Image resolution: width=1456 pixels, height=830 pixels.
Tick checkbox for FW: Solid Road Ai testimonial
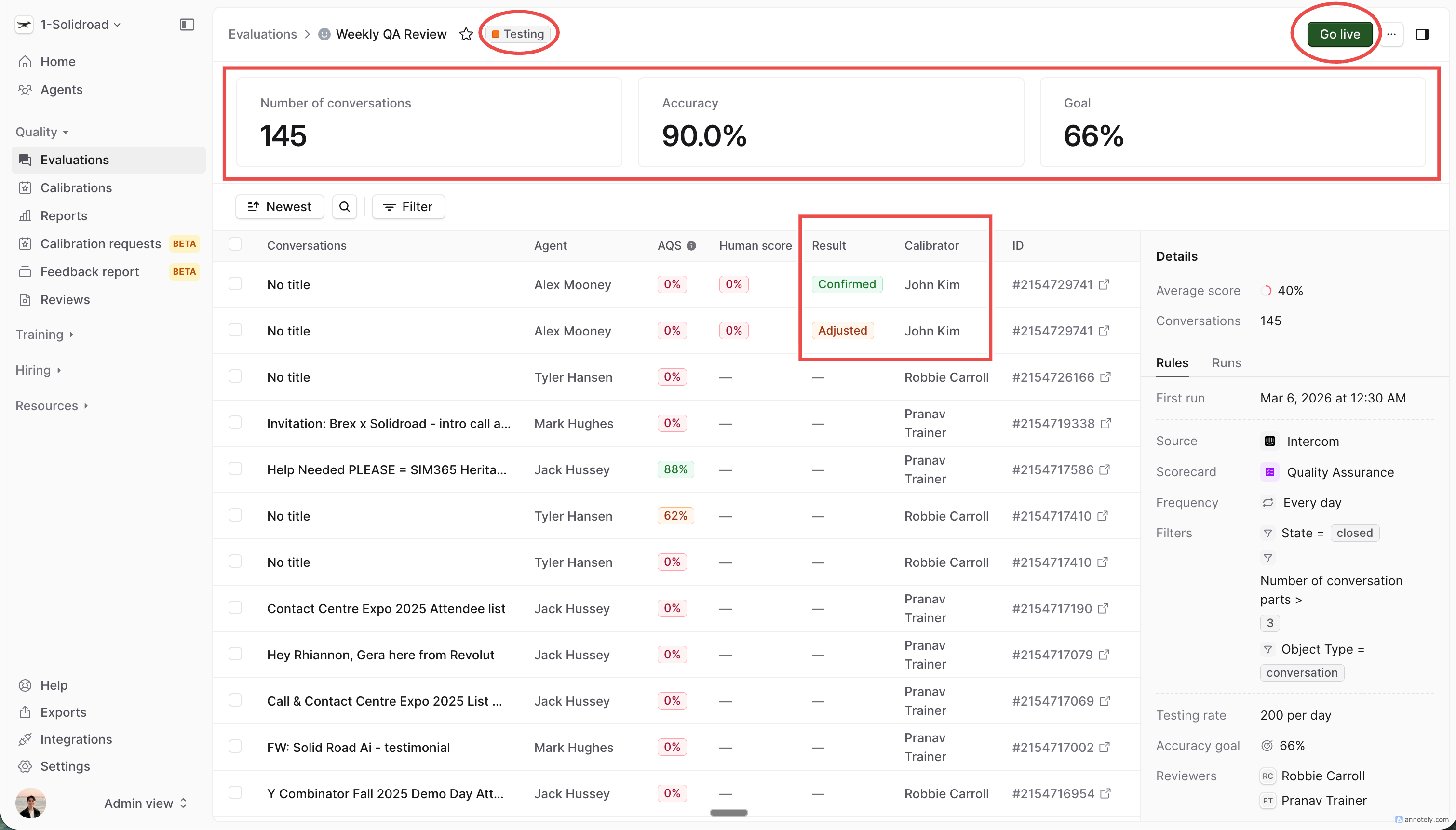coord(235,746)
